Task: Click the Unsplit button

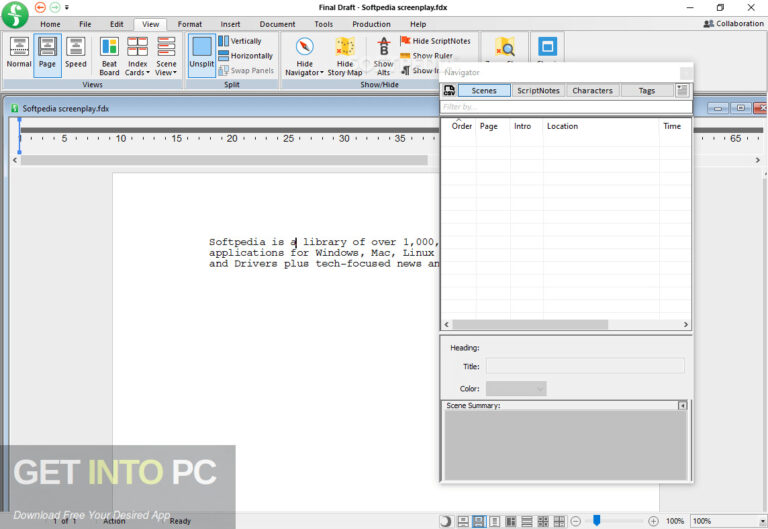Action: pyautogui.click(x=201, y=55)
